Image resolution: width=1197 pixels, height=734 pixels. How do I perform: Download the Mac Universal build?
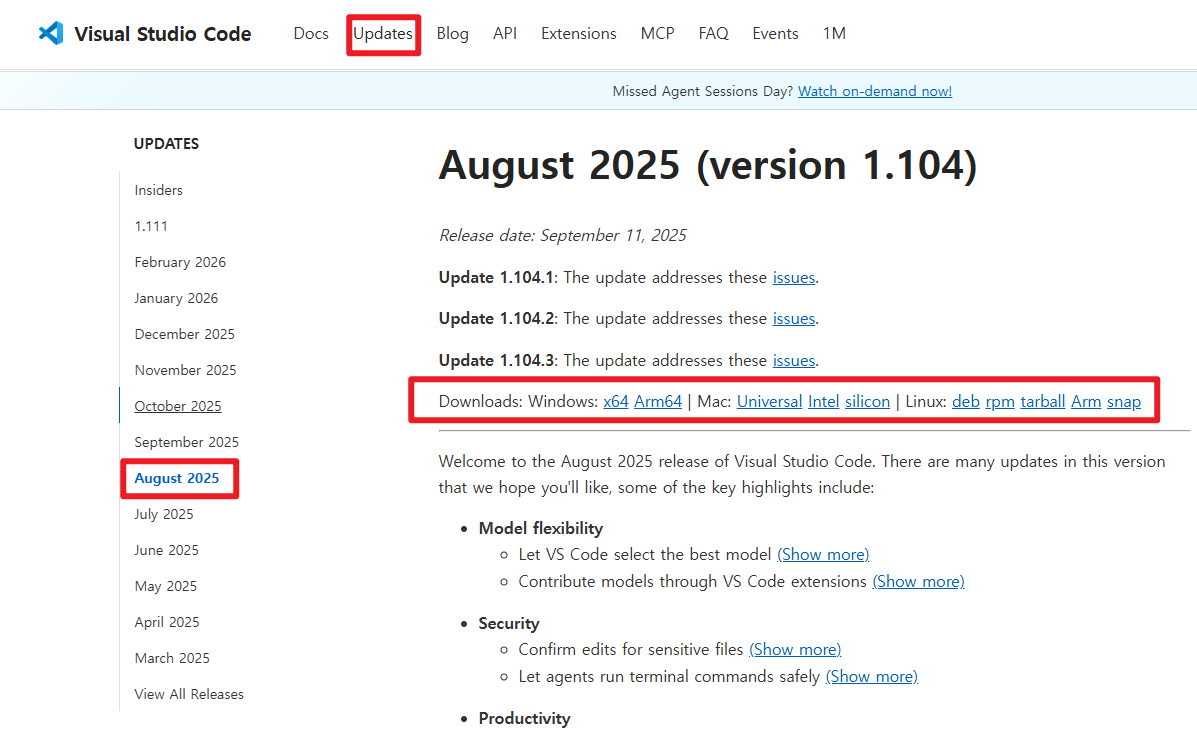click(x=770, y=402)
